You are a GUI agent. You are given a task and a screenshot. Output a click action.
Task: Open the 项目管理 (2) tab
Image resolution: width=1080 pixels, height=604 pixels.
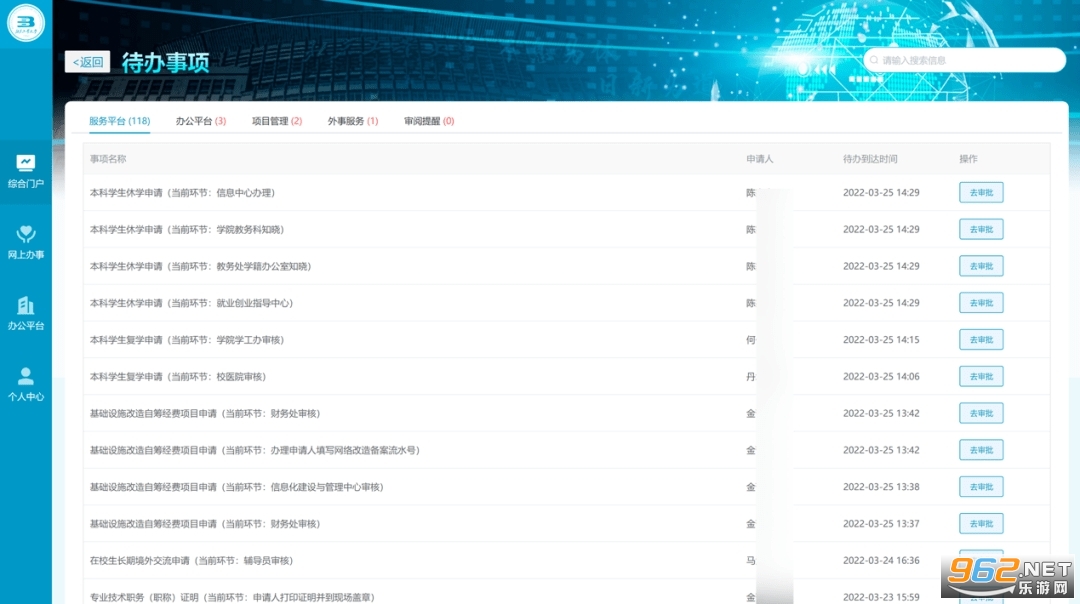tap(276, 121)
